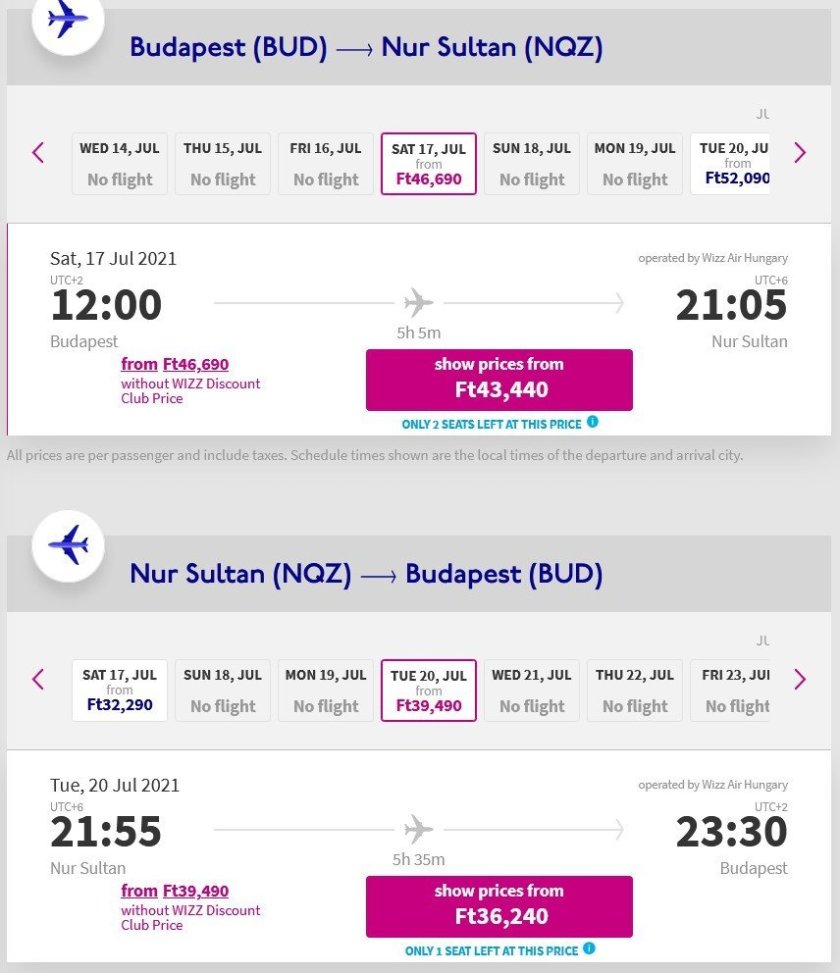Viewport: 840px width, 973px height.
Task: Click the outbound flight airplane icon
Action: (x=67, y=19)
